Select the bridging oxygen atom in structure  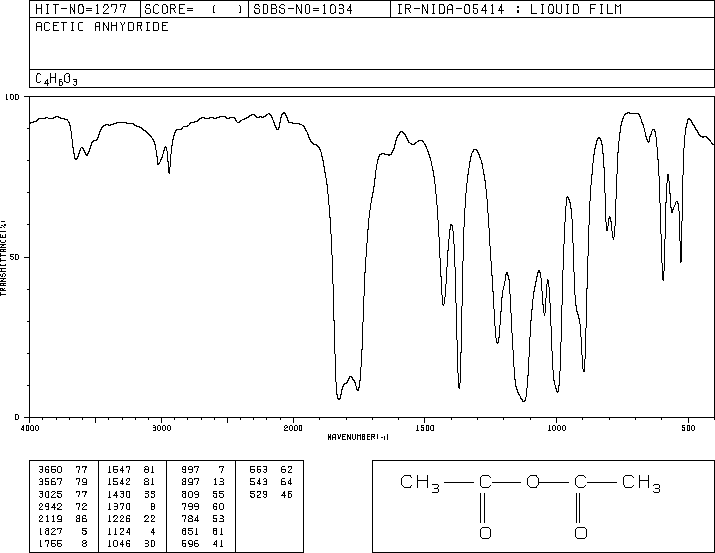[x=532, y=485]
